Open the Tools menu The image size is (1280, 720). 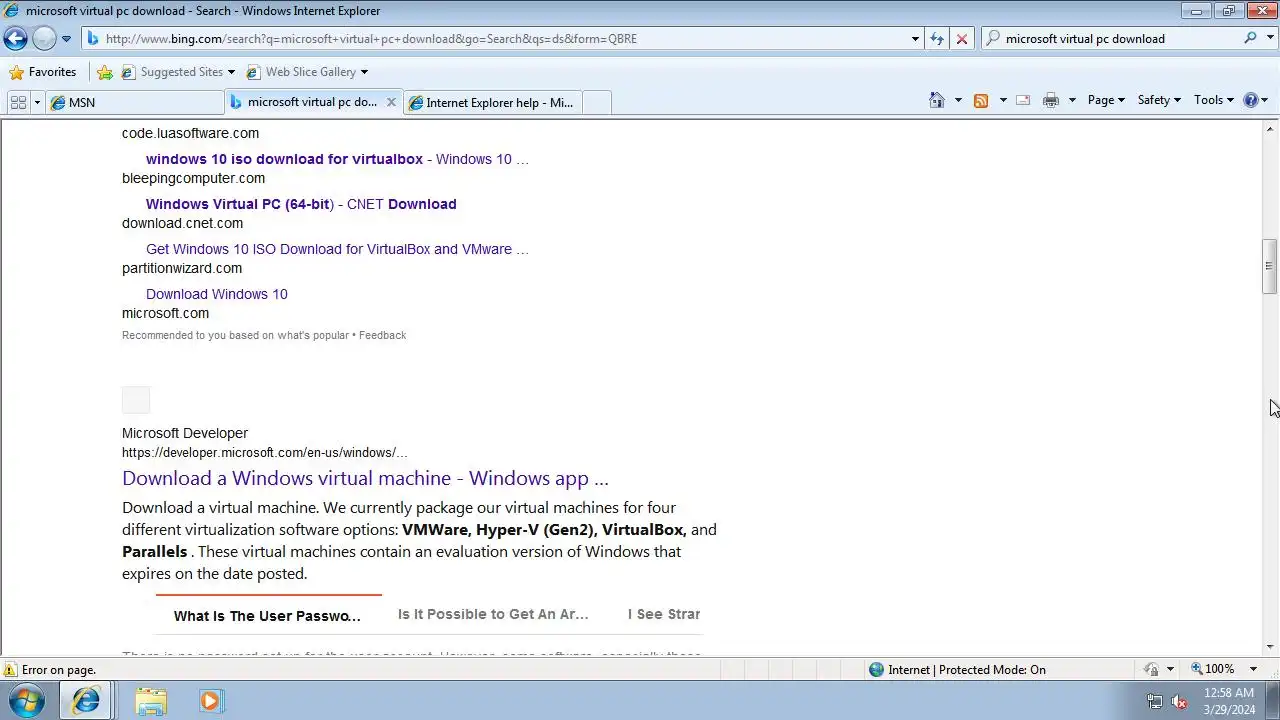[x=1214, y=100]
